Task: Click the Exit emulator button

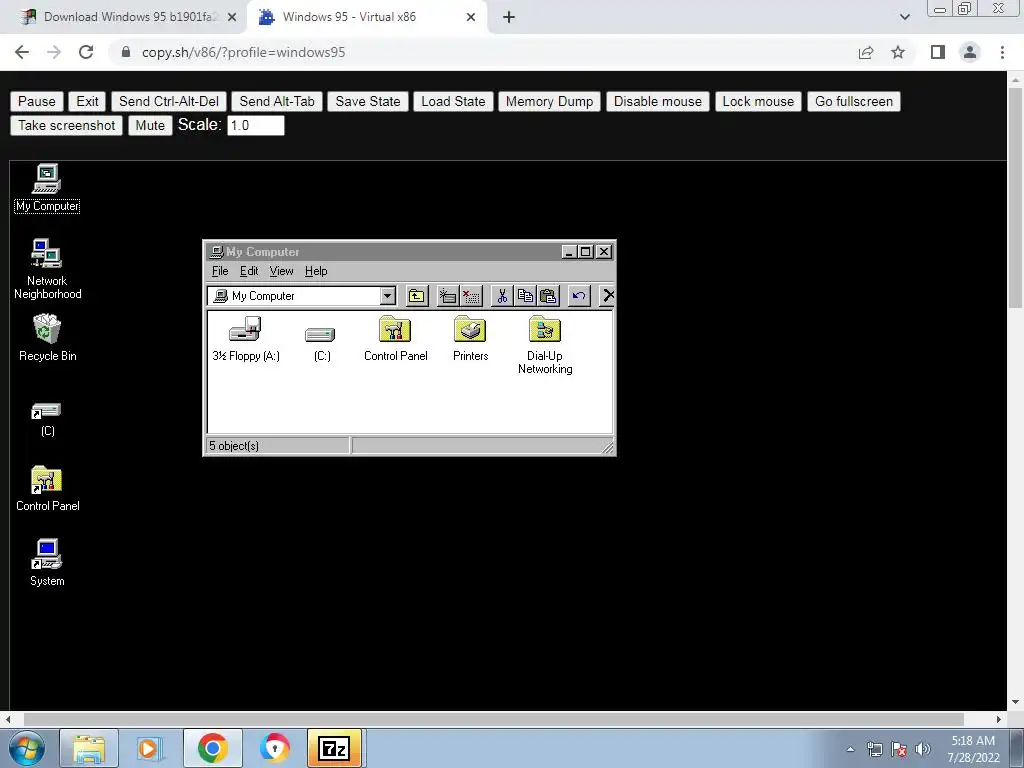Action: (87, 101)
